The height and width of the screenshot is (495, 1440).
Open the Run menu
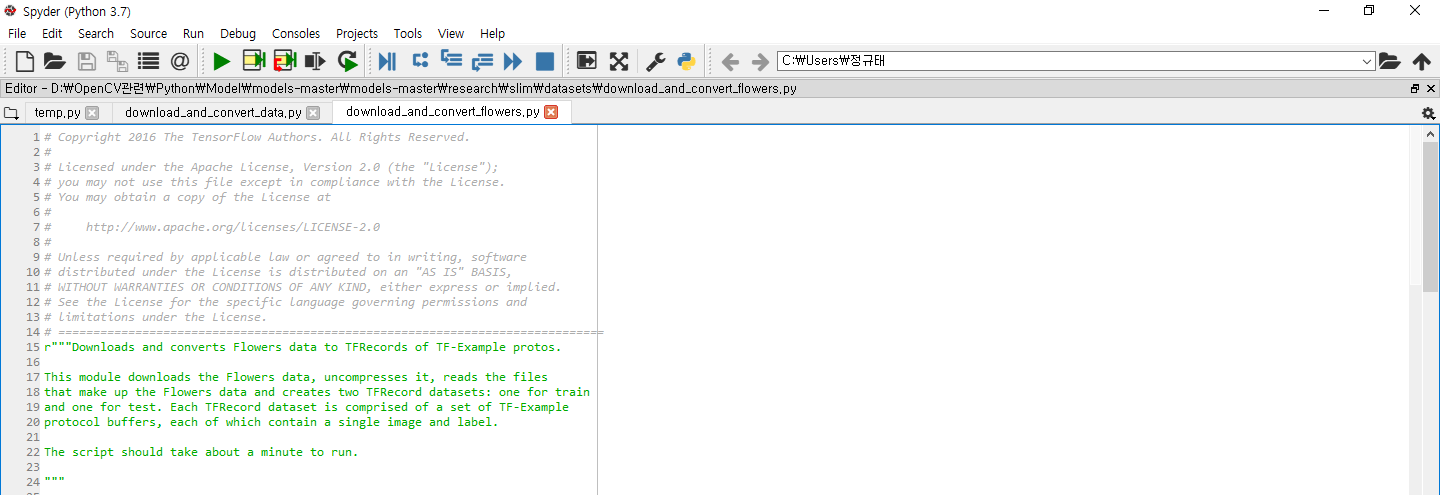[193, 33]
